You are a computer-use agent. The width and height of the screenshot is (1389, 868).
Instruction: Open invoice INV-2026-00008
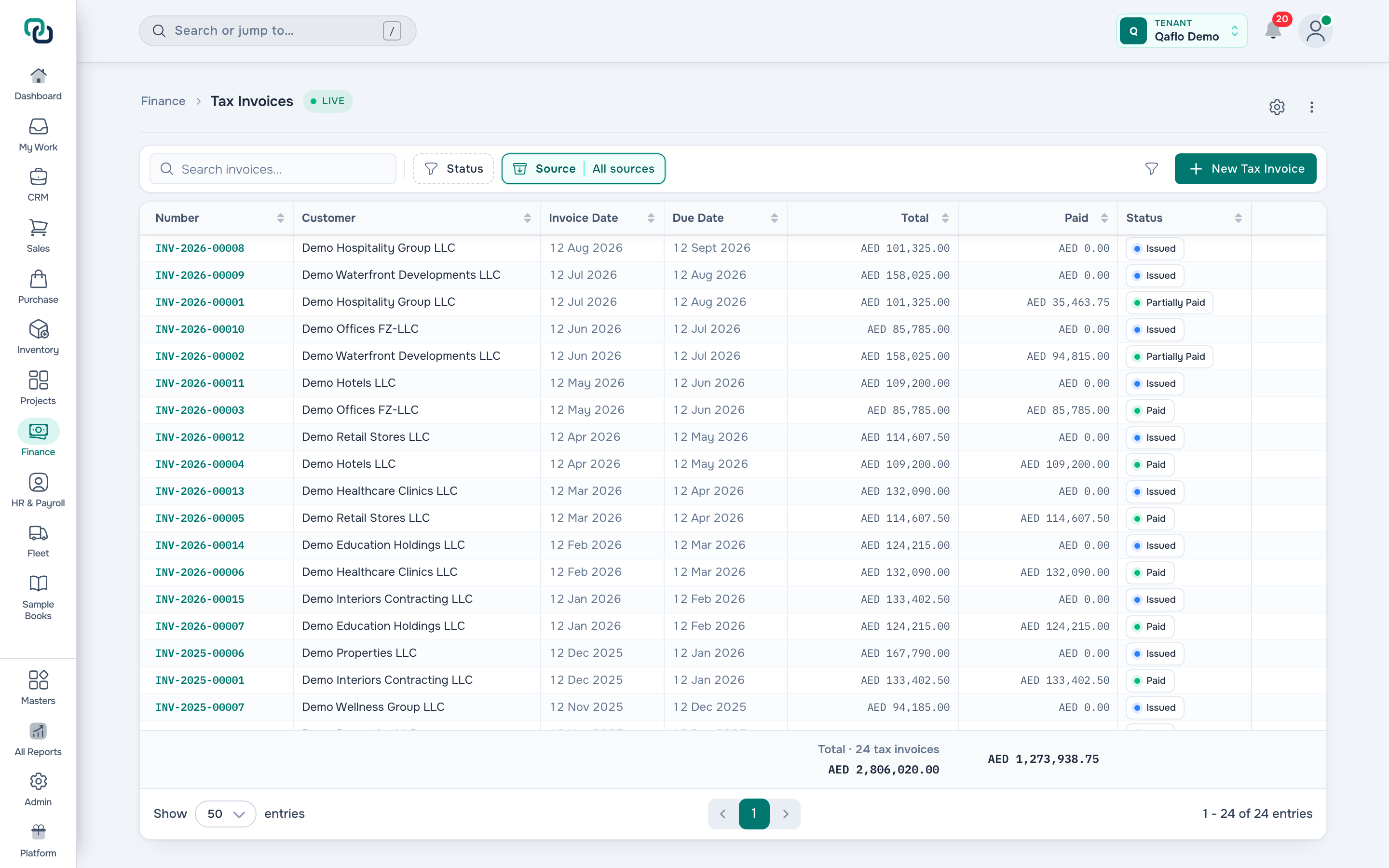coord(200,248)
